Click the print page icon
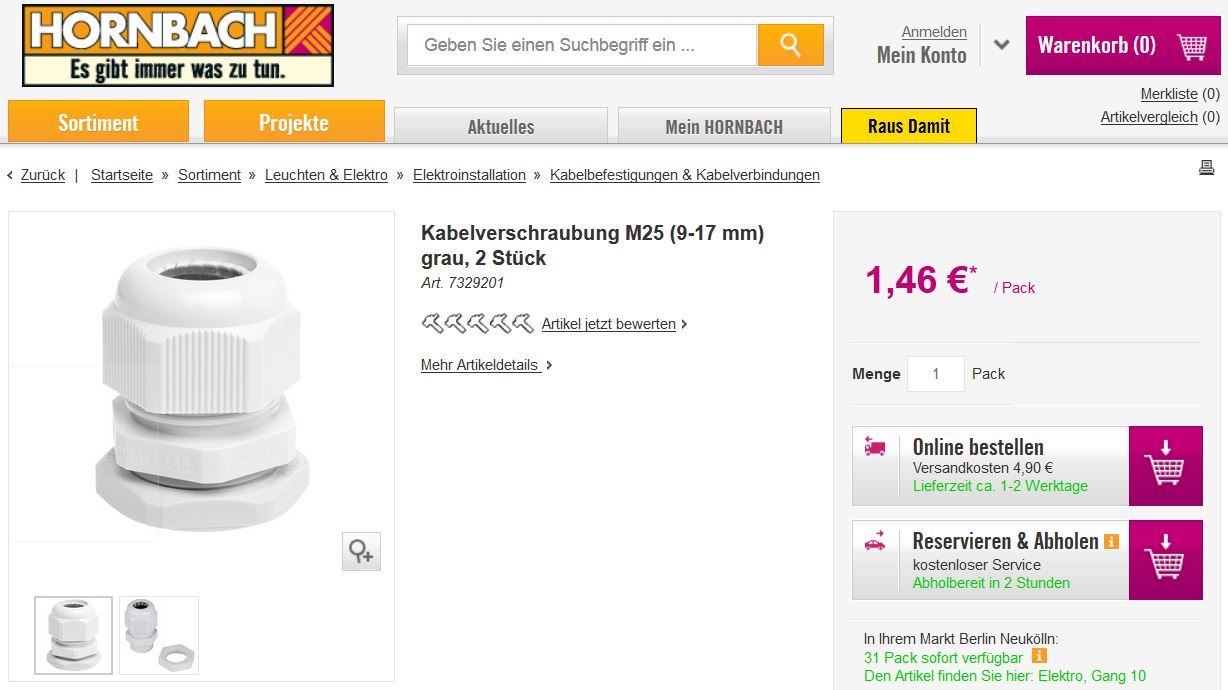The image size is (1228, 690). coord(1206,168)
